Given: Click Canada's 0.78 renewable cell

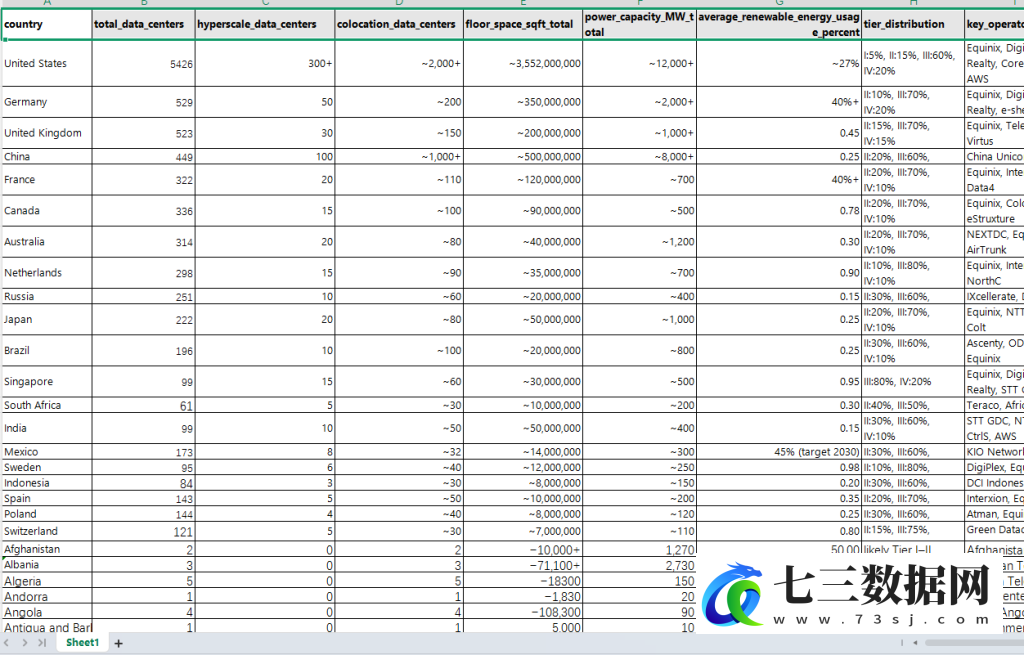Looking at the screenshot, I should (779, 211).
